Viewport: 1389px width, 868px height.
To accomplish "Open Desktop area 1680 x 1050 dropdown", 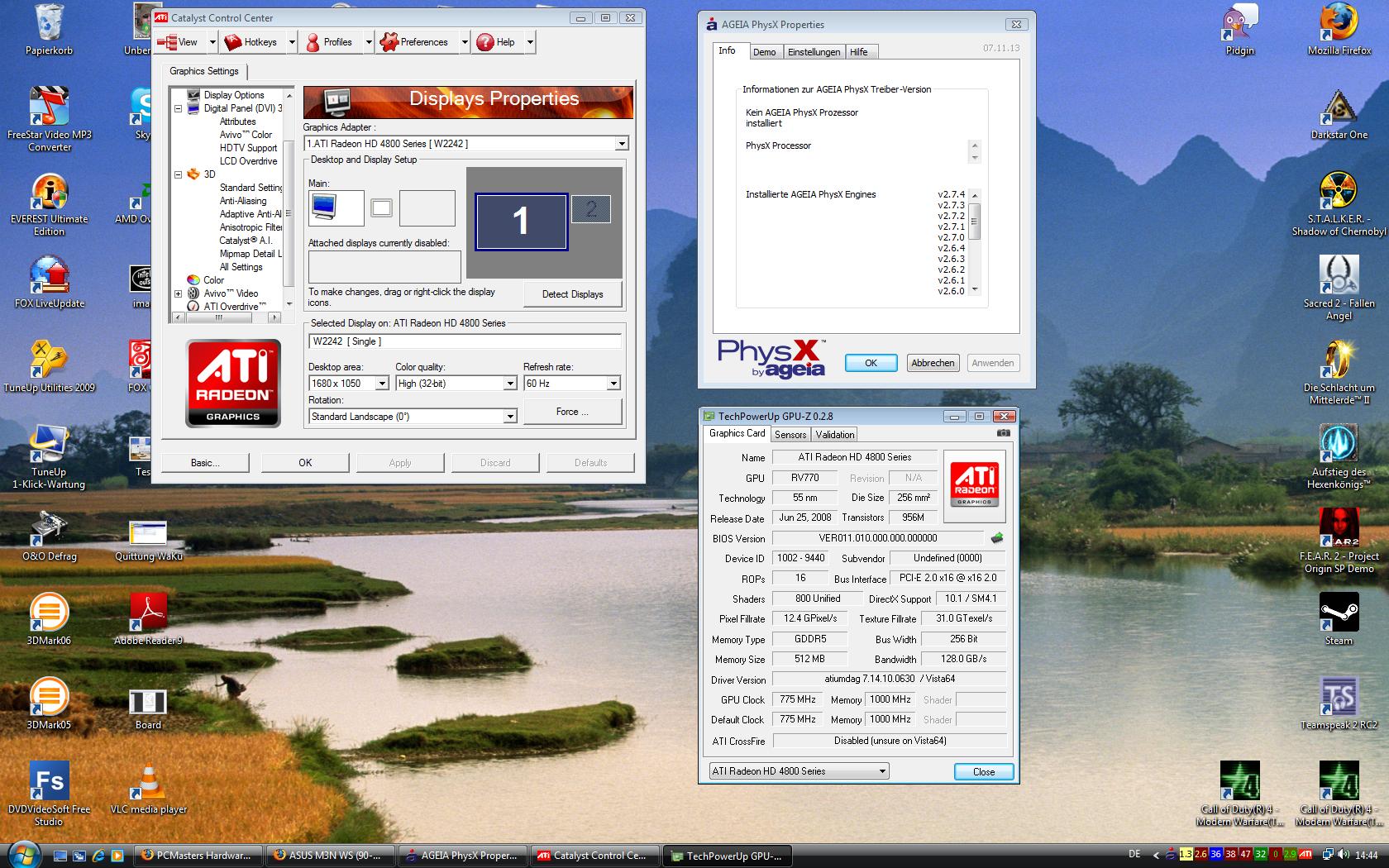I will tap(381, 384).
